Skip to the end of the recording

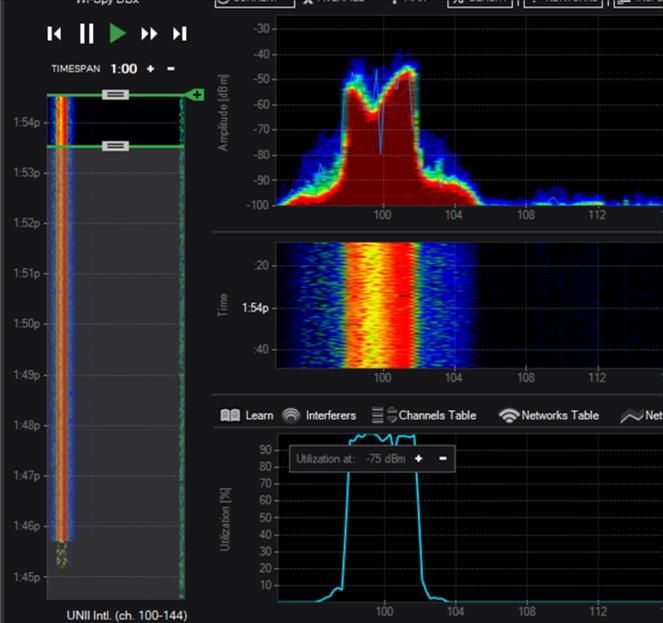180,34
